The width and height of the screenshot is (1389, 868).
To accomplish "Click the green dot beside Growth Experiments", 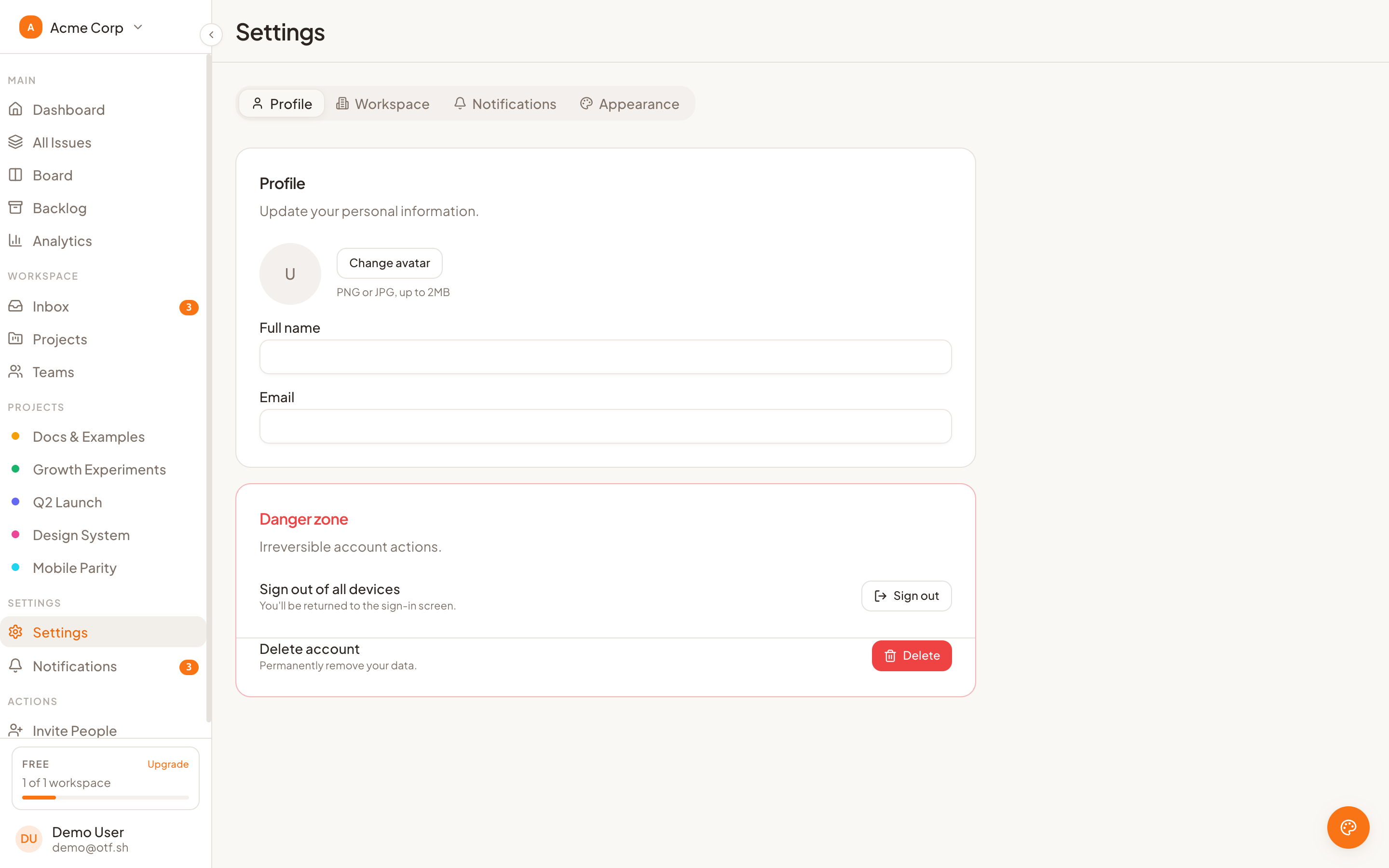I will pos(15,469).
